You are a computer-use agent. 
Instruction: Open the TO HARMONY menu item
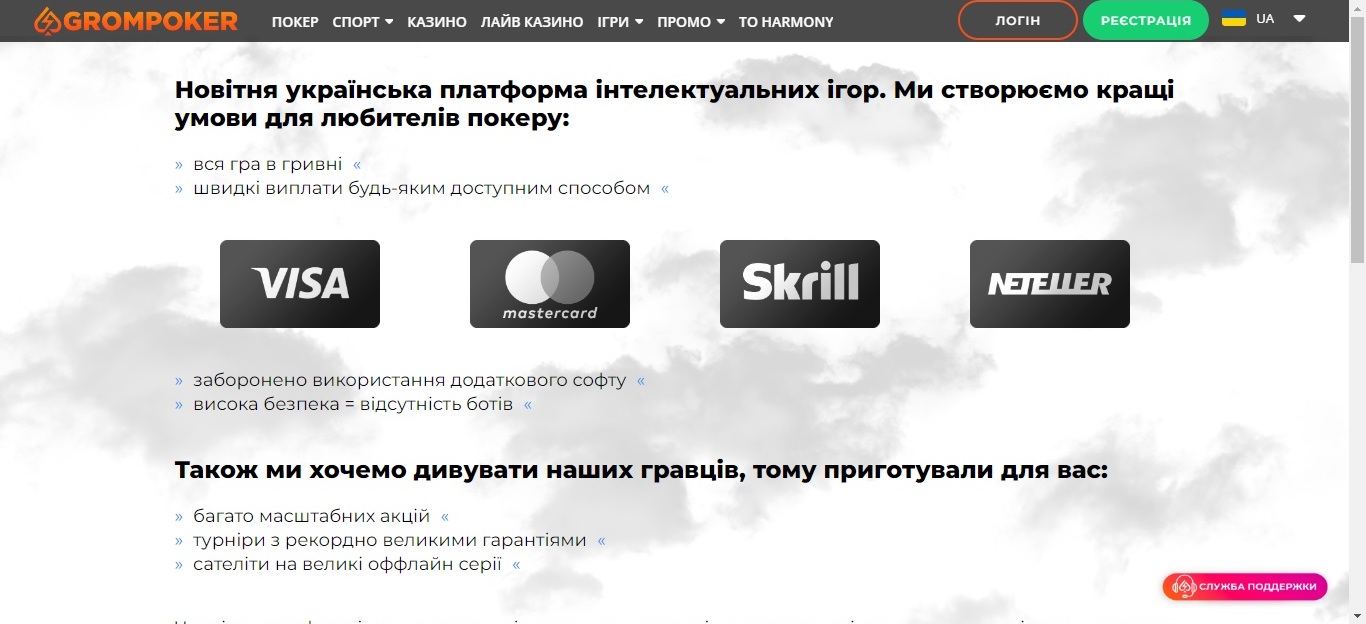click(x=786, y=21)
